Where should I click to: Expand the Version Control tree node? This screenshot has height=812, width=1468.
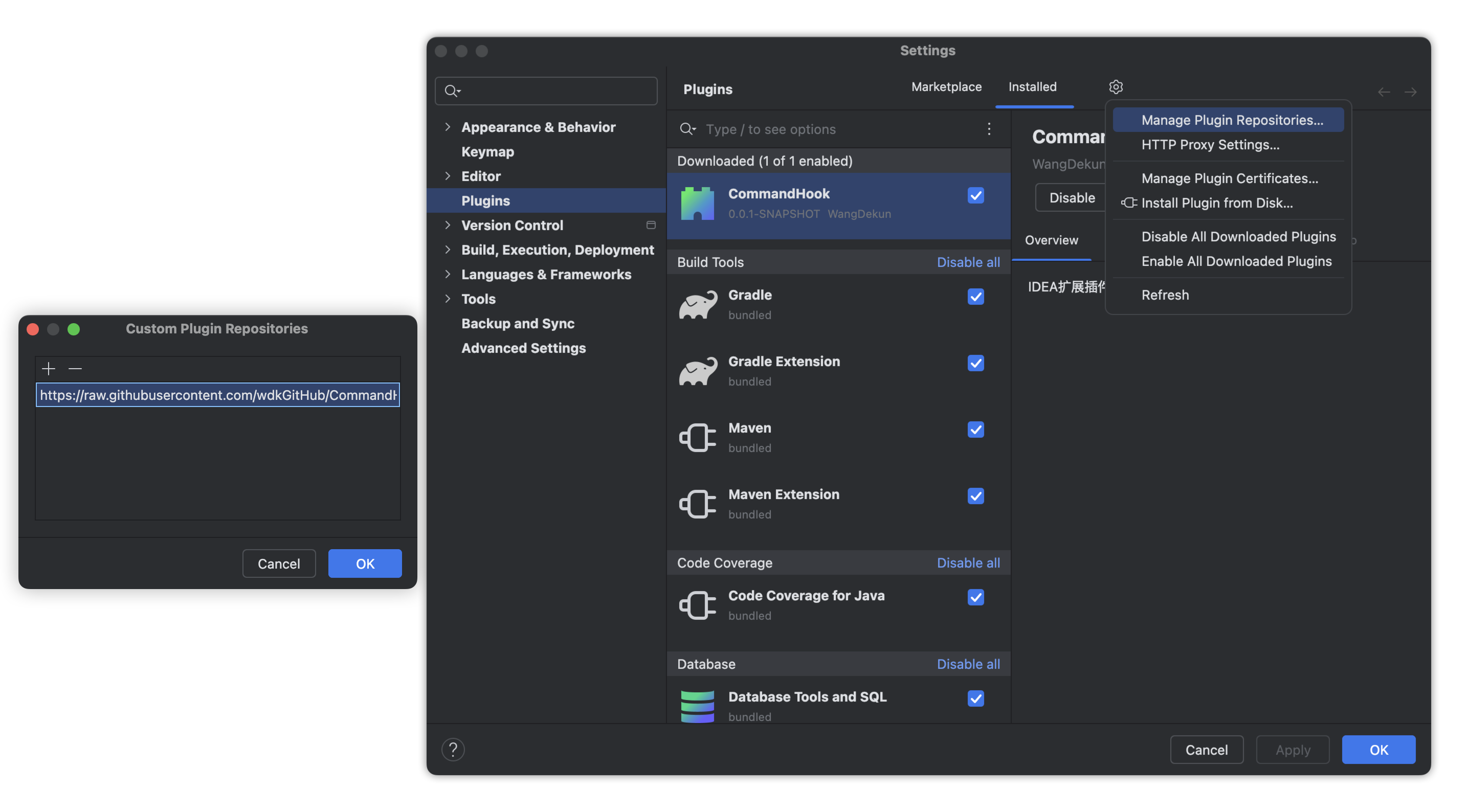tap(448, 225)
